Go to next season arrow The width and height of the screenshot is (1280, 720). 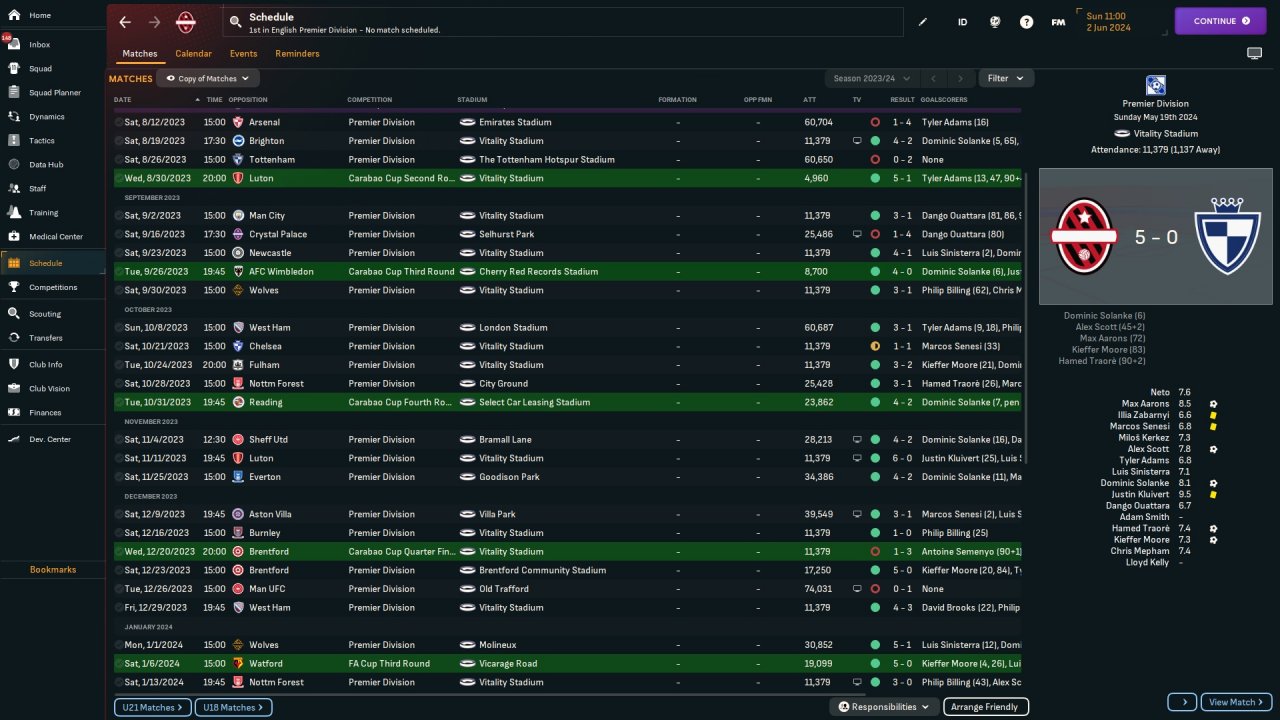tap(961, 78)
